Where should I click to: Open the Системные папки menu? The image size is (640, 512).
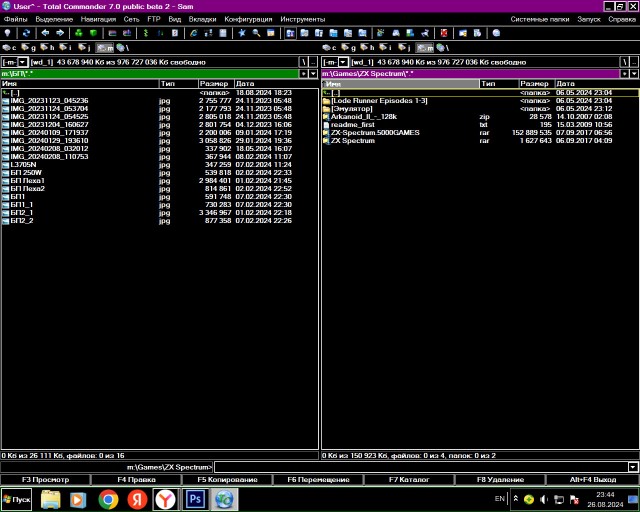pyautogui.click(x=540, y=19)
